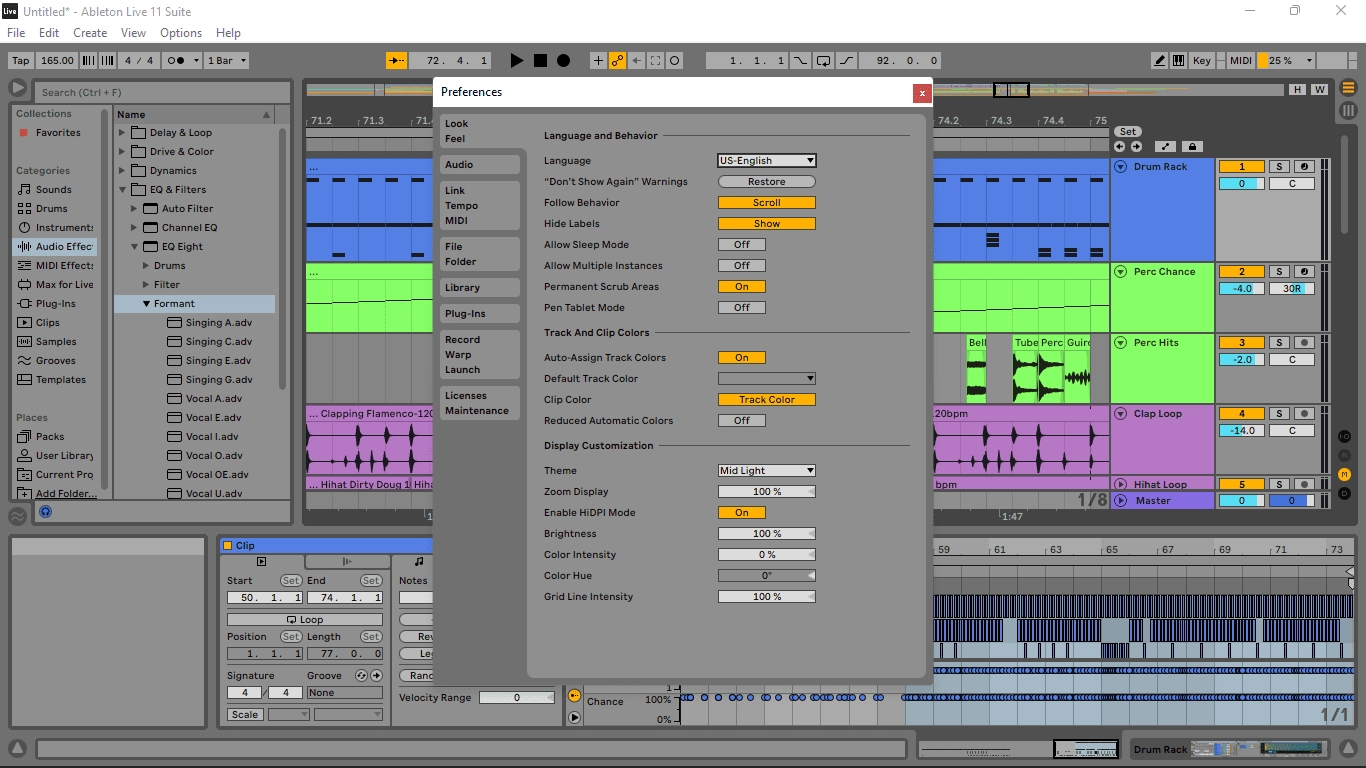Open the Plug-Ins preferences tab

click(480, 313)
